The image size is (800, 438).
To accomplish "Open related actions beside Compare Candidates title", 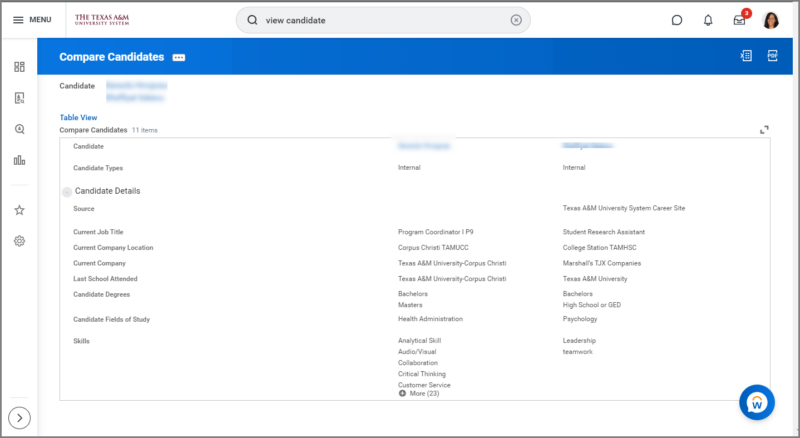I will click(179, 58).
